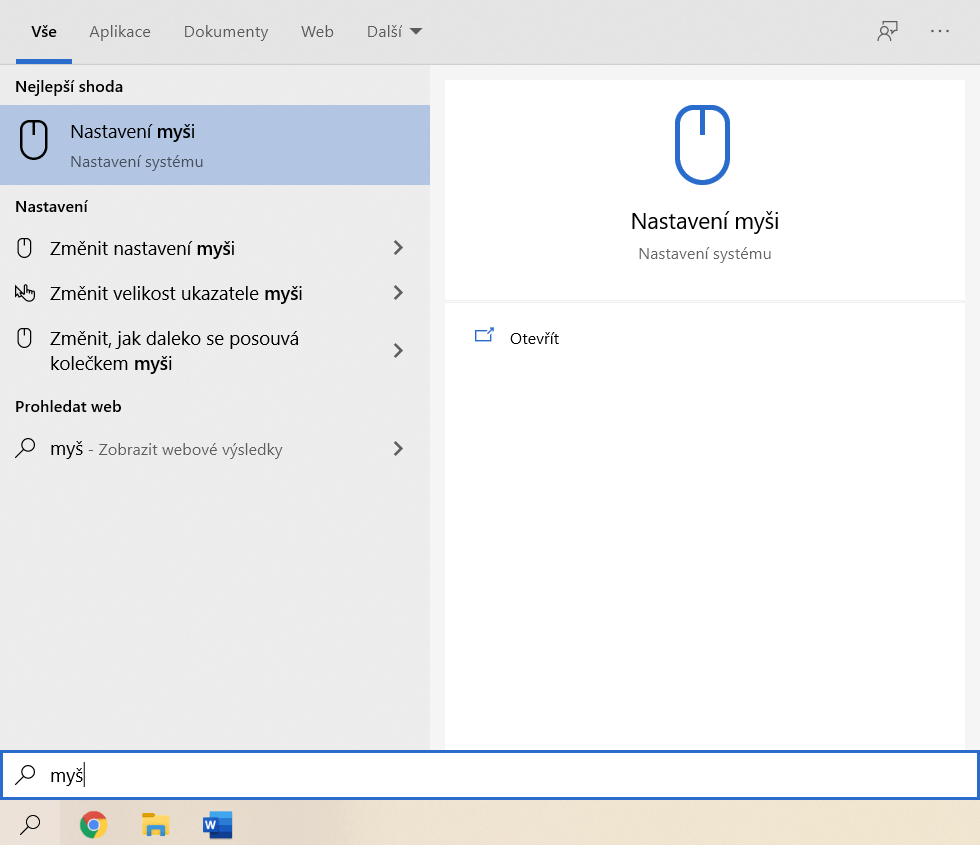Screen dimensions: 980x845
Task: Click the magnifier icon in the search box
Action: point(25,774)
